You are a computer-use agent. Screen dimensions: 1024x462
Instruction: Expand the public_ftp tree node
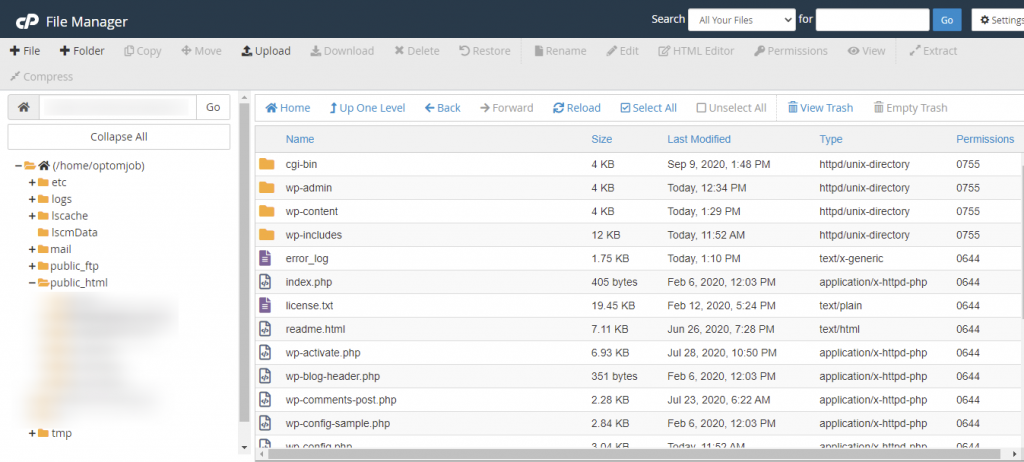point(32,266)
